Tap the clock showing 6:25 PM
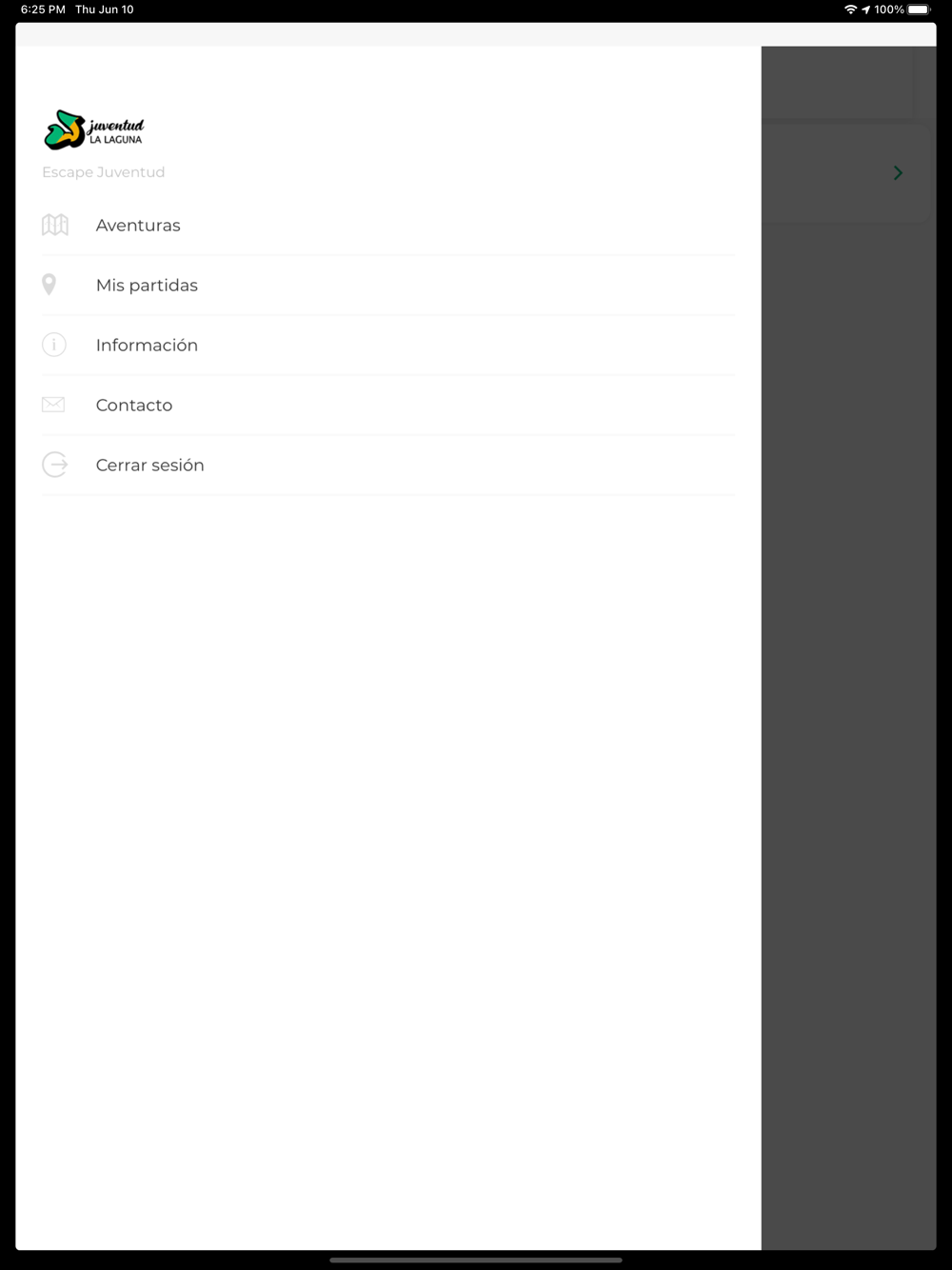The width and height of the screenshot is (952, 1270). [x=43, y=10]
